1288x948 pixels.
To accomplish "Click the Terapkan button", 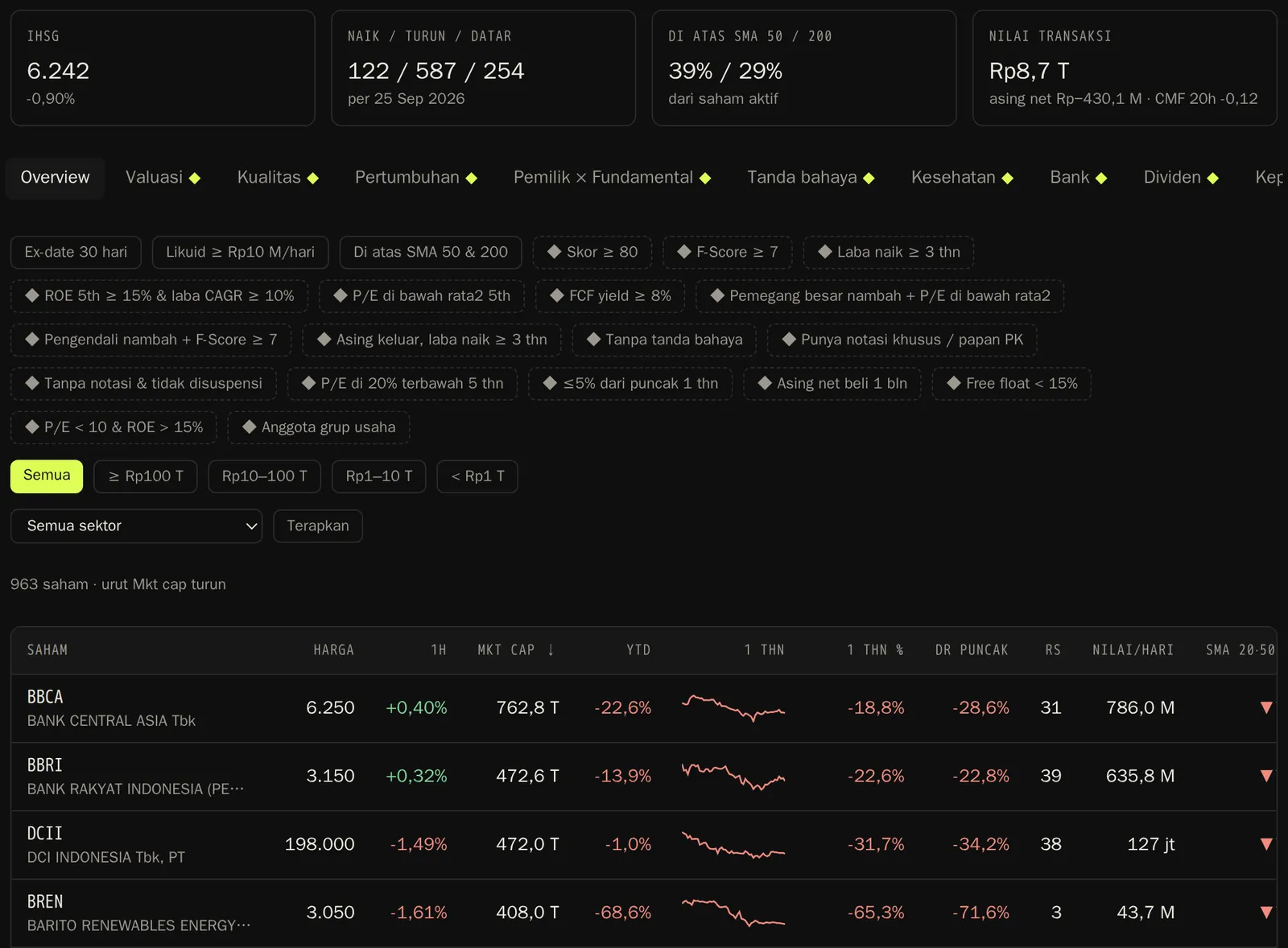I will (318, 526).
